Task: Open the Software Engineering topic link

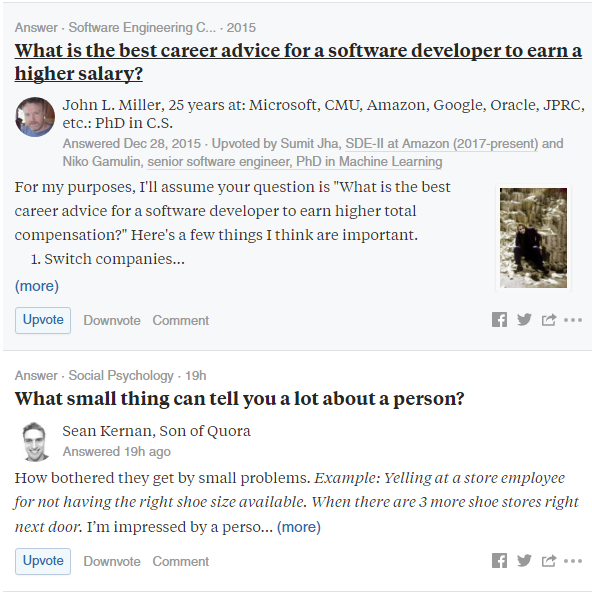Action: pos(142,28)
